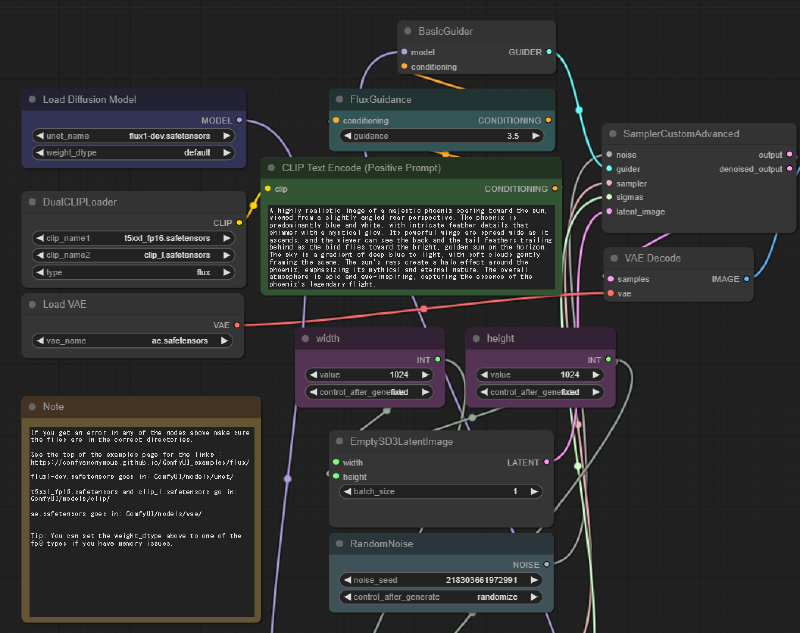The image size is (800, 633).
Task: Click inside the positive prompt text box
Action: (x=411, y=247)
